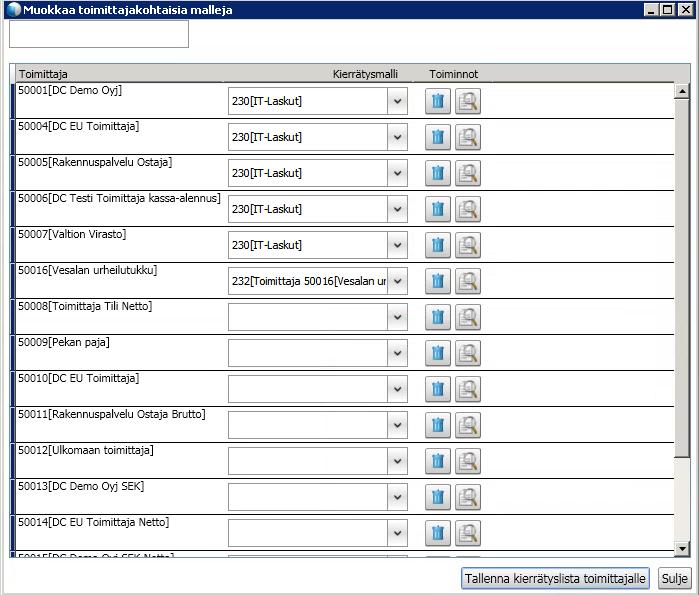Image resolution: width=699 pixels, height=595 pixels.
Task: Delete model for 50008 Toimittaja Tili Netto
Action: (x=438, y=317)
